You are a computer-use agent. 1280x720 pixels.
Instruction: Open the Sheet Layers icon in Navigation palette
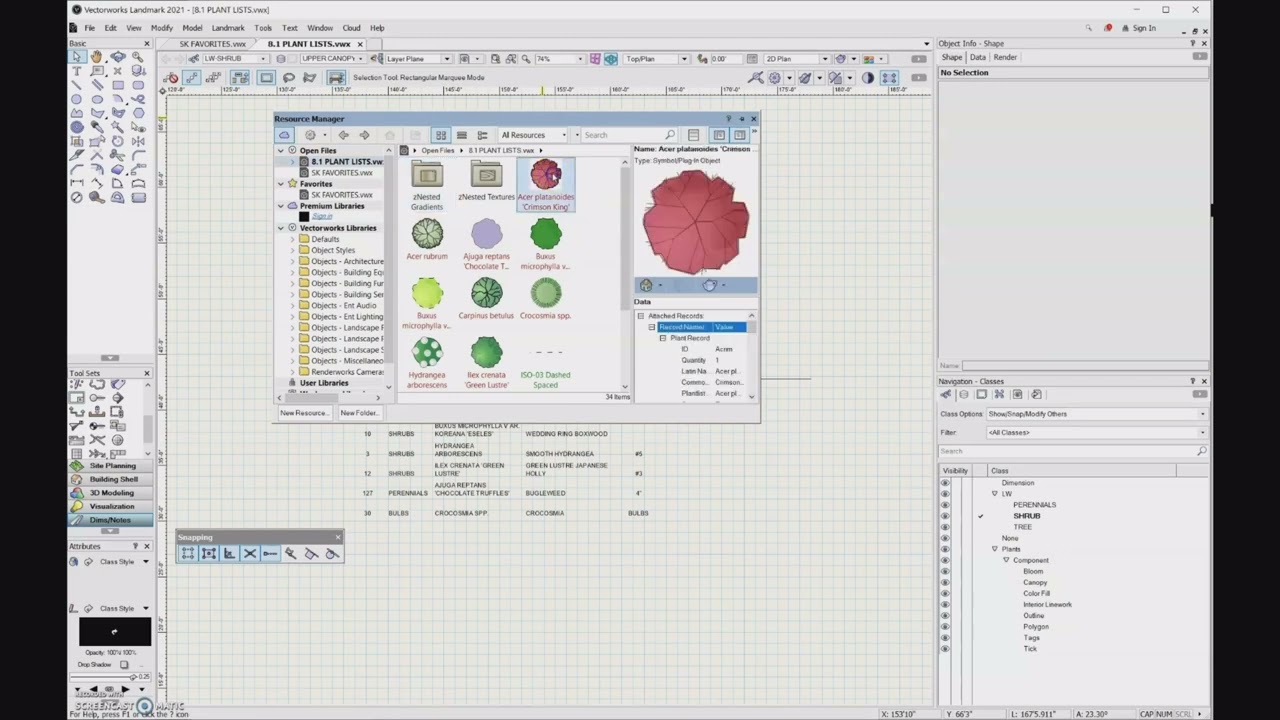tap(982, 394)
